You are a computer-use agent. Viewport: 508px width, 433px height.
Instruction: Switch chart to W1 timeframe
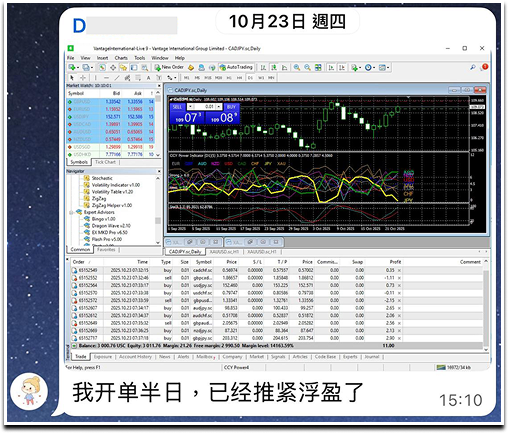261,78
